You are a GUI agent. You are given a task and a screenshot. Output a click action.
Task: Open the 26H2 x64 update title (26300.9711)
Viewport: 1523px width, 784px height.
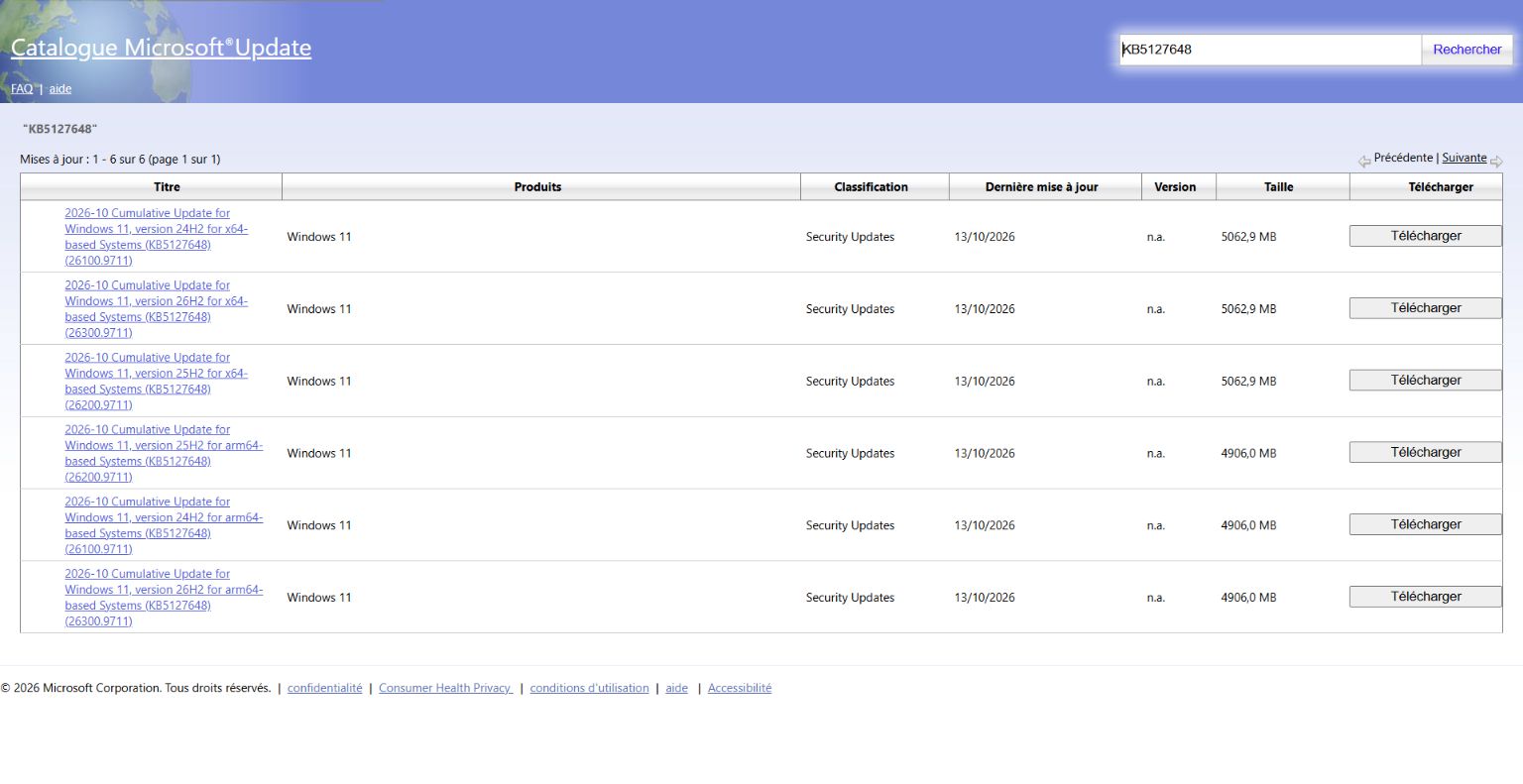click(157, 309)
